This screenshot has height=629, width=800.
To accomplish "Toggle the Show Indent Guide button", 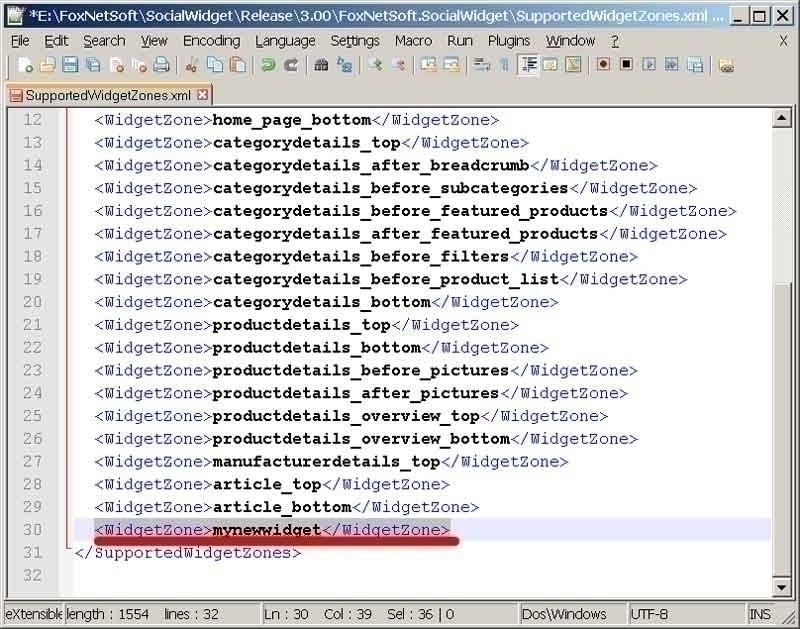I will pyautogui.click(x=528, y=65).
